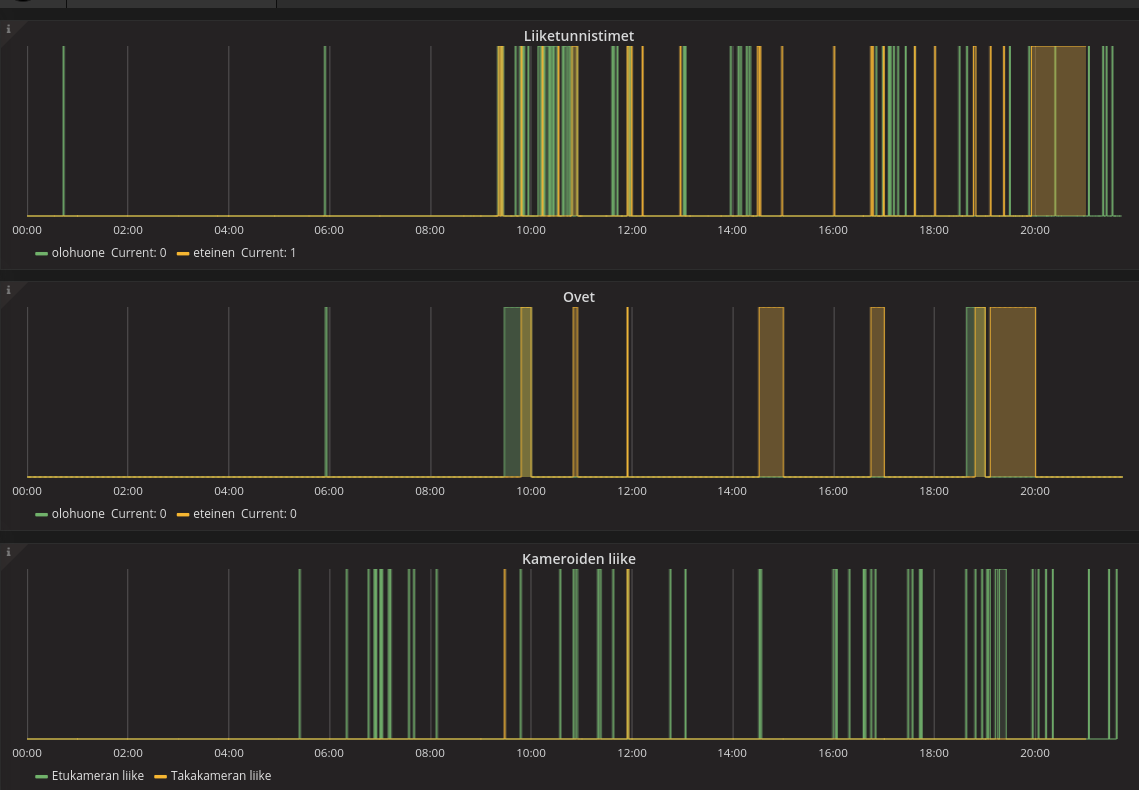Toggle olohuone series in Liiketunnistimet legend

coord(77,253)
